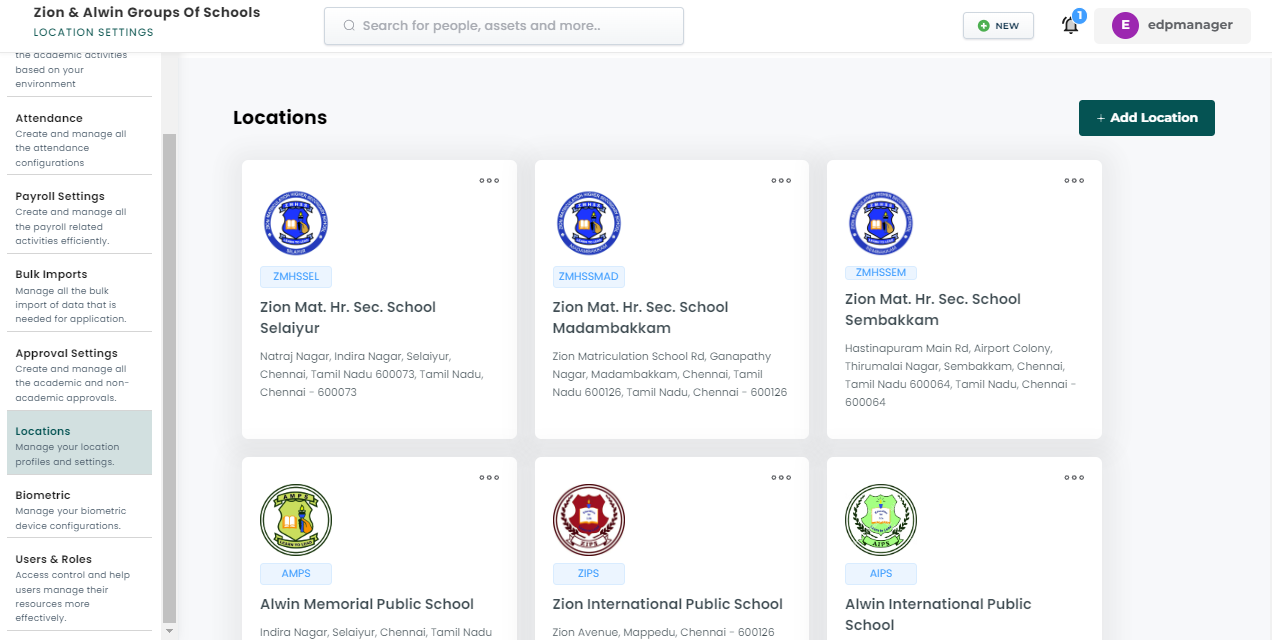This screenshot has height=640, width=1272.
Task: Open options menu for Zion Sembakkam card
Action: (x=1074, y=181)
